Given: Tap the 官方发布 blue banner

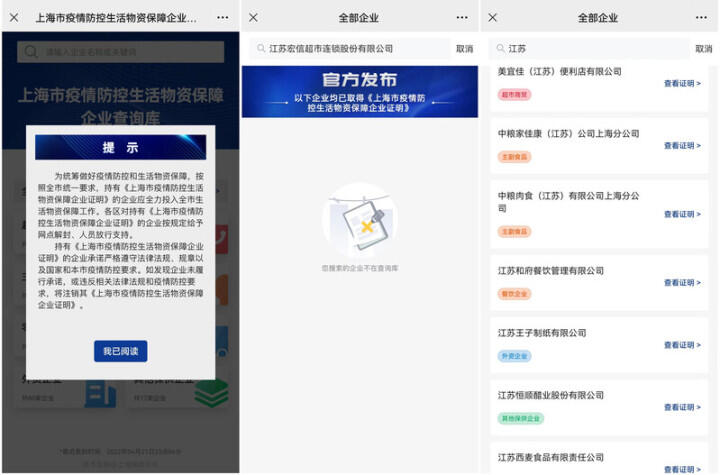Looking at the screenshot, I should [359, 92].
